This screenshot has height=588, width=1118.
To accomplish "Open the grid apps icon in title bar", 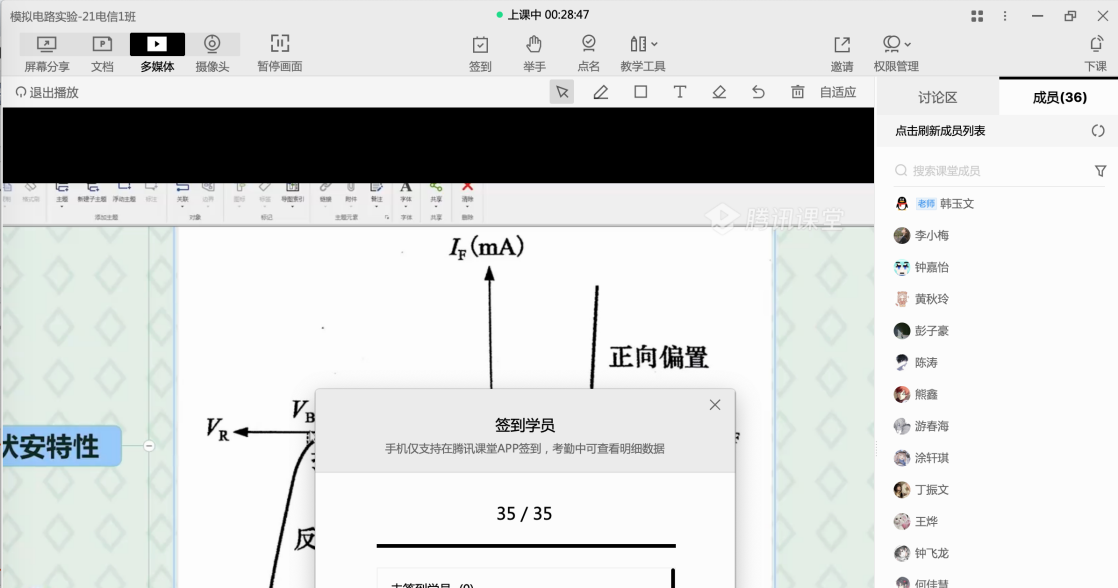I will [x=977, y=16].
